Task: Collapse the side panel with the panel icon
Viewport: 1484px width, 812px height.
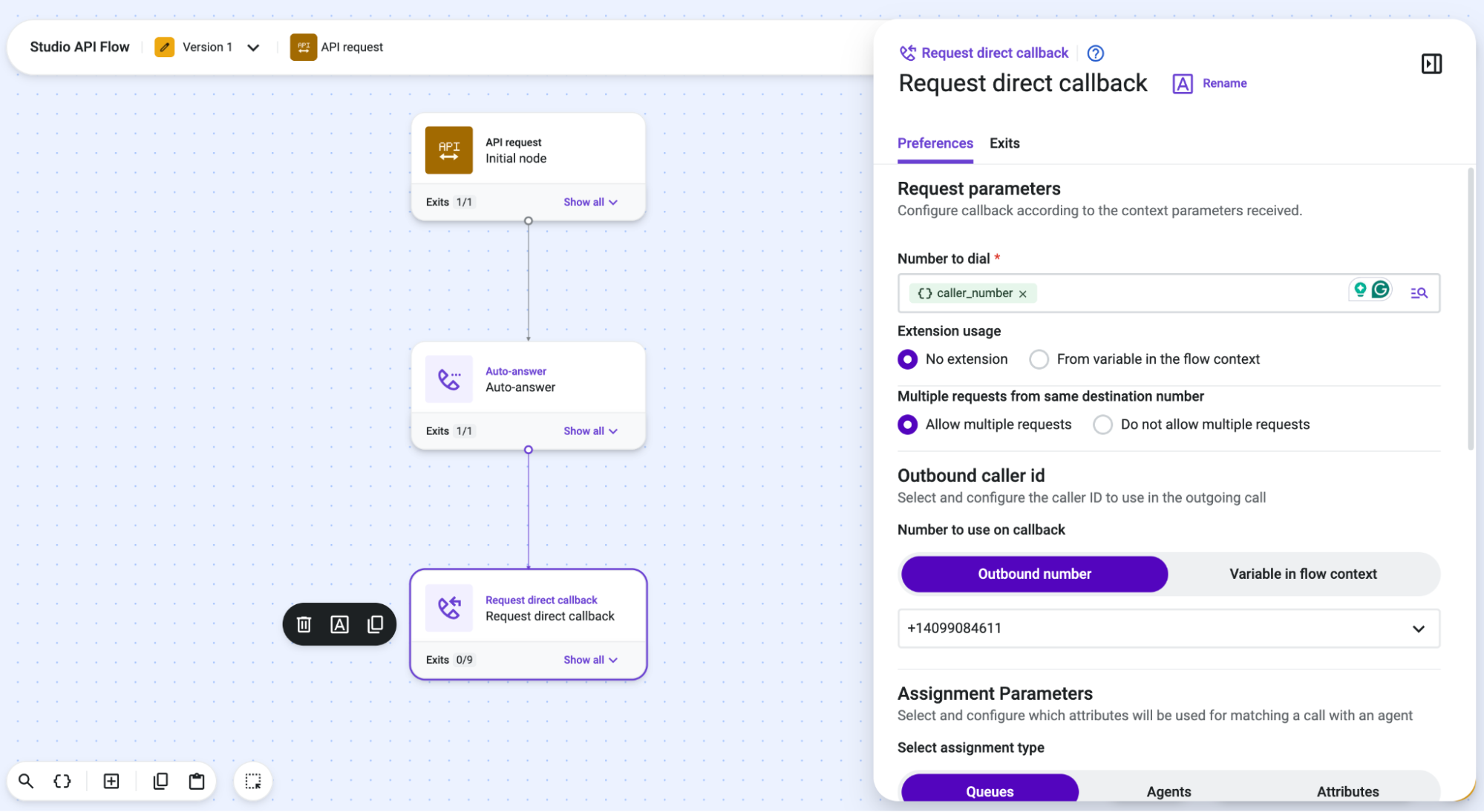Action: pyautogui.click(x=1431, y=64)
